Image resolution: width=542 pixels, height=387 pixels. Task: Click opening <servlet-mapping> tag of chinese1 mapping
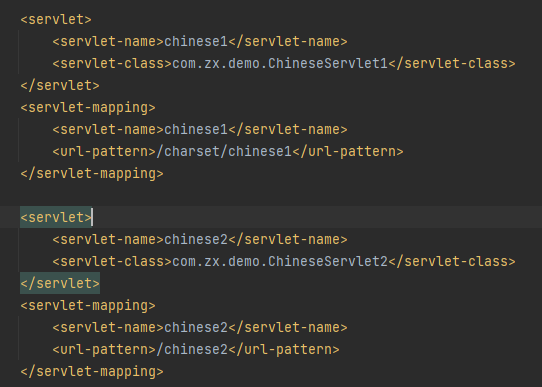[x=88, y=107]
